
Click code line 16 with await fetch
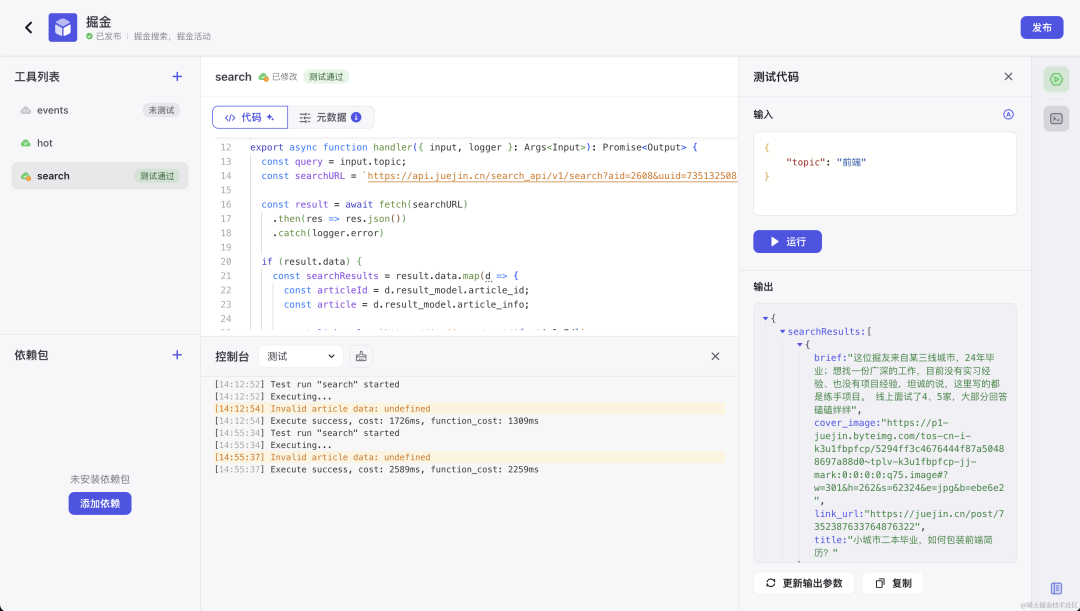pos(364,205)
